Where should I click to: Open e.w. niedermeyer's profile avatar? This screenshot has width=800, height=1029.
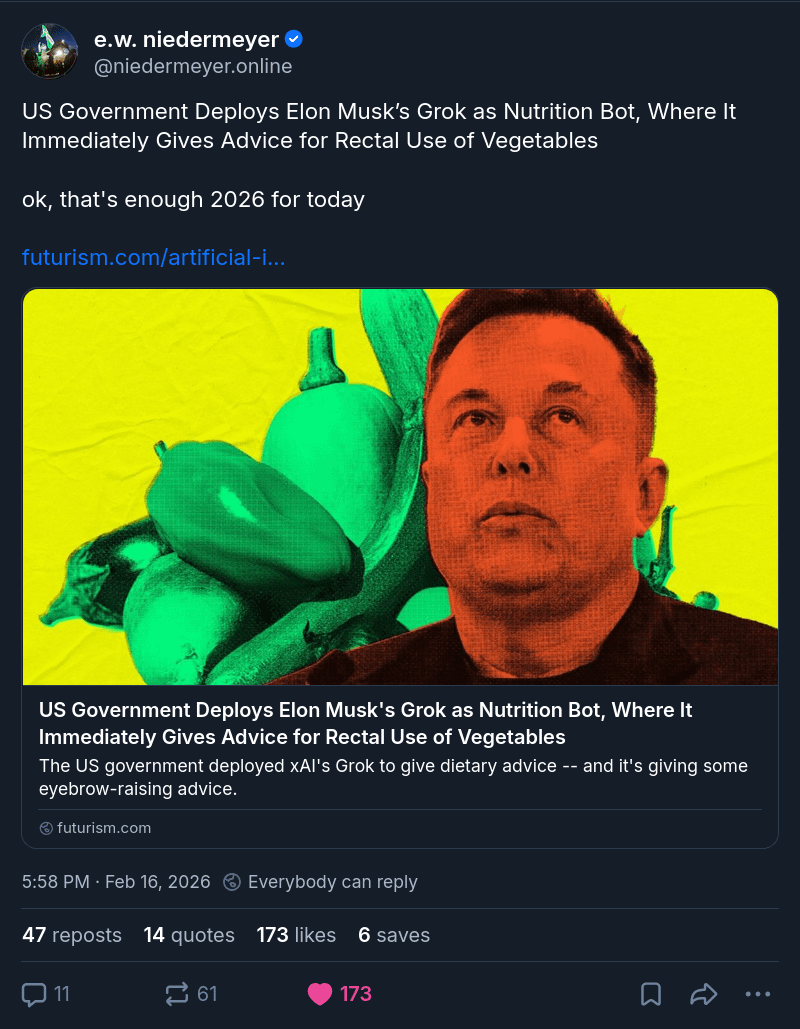pos(50,52)
